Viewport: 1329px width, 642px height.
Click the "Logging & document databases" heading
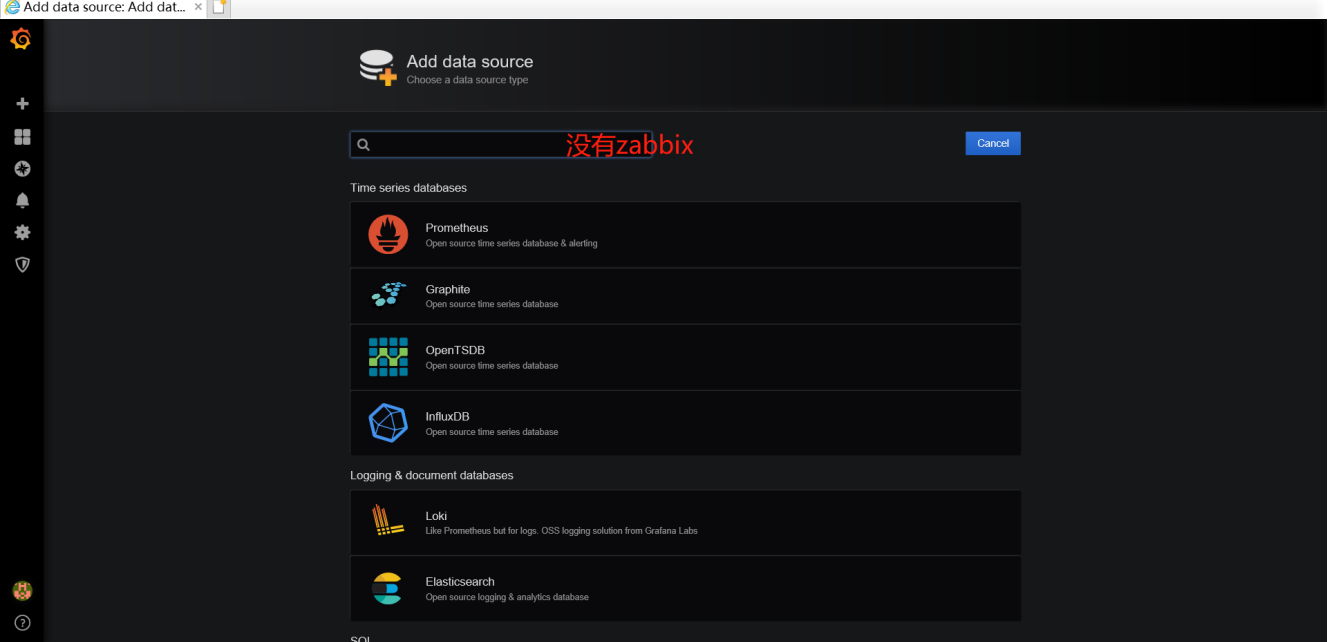point(432,475)
